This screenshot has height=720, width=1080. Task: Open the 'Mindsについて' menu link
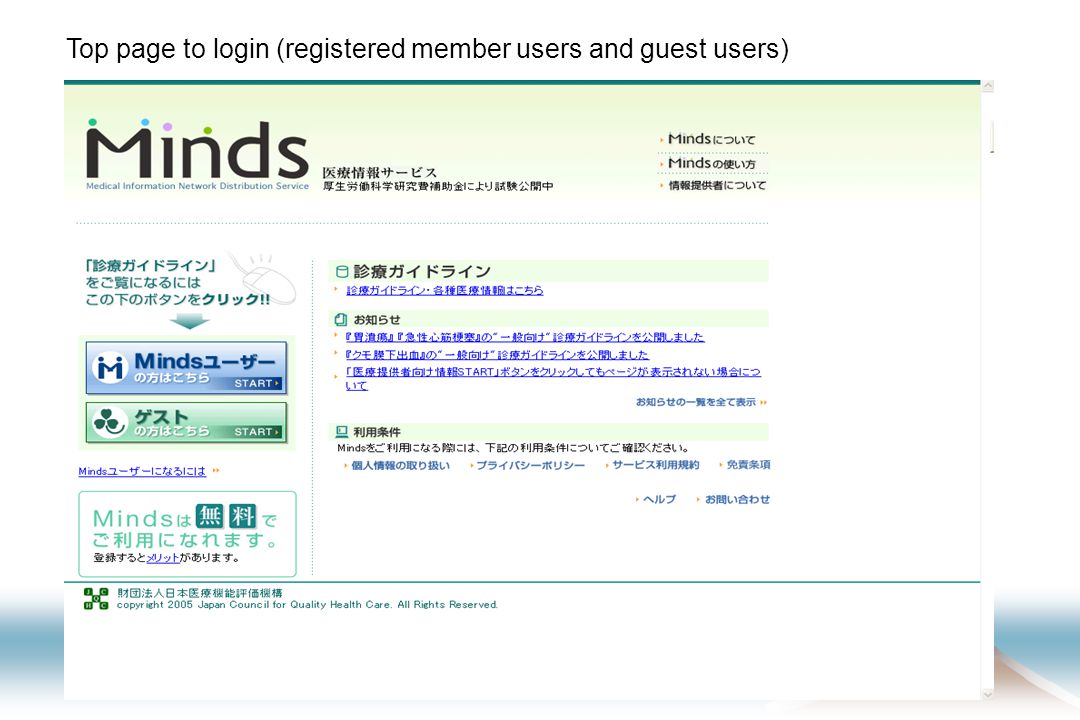tap(712, 139)
